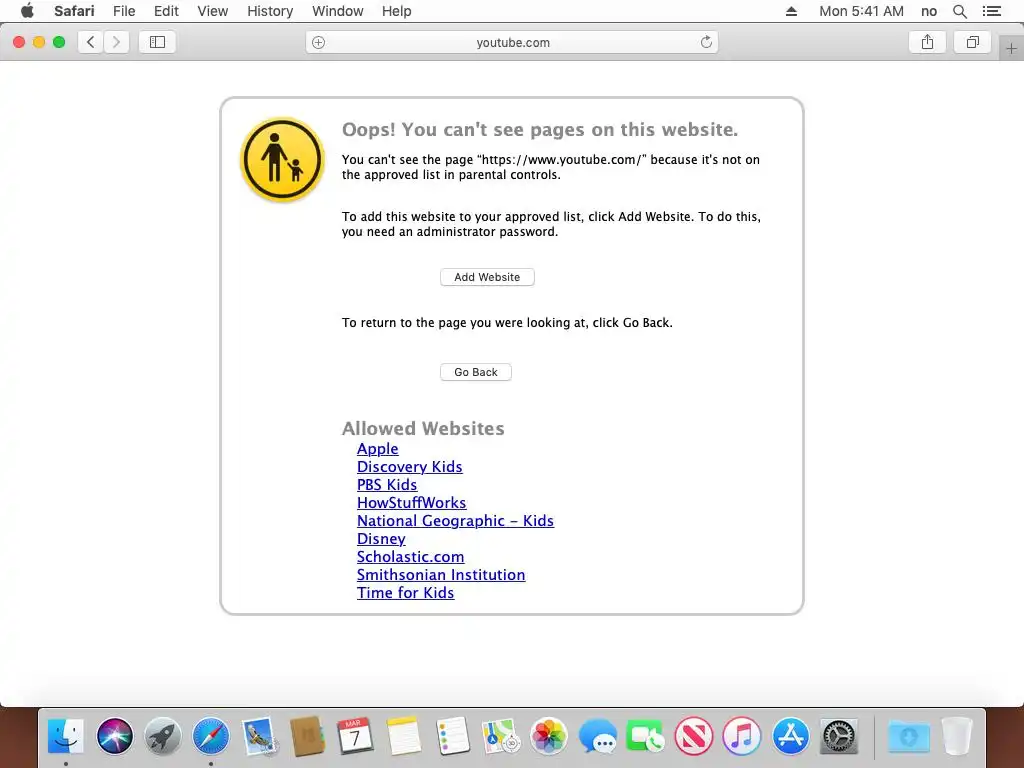Open the Time for Kids link
Screen dimensions: 1024x768
[405, 592]
